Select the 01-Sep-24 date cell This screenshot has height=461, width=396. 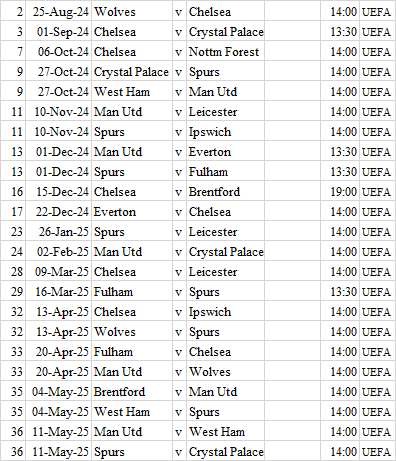[x=59, y=32]
